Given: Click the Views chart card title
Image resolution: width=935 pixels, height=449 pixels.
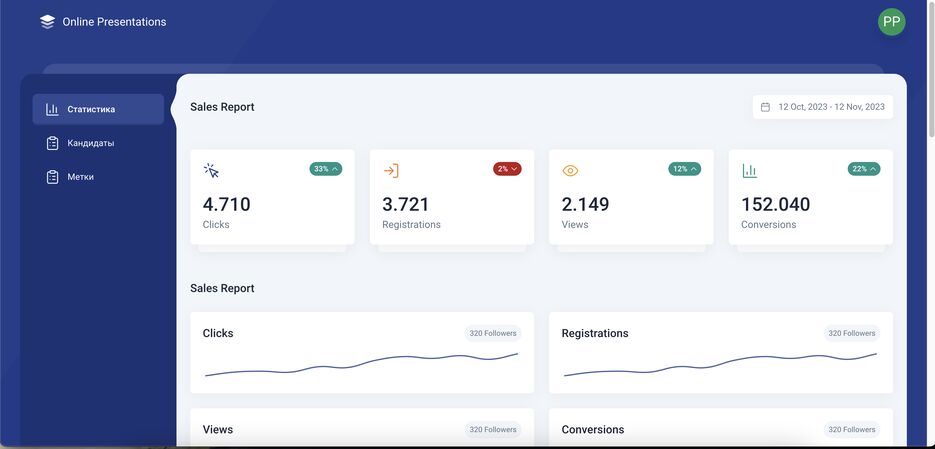Looking at the screenshot, I should (218, 429).
